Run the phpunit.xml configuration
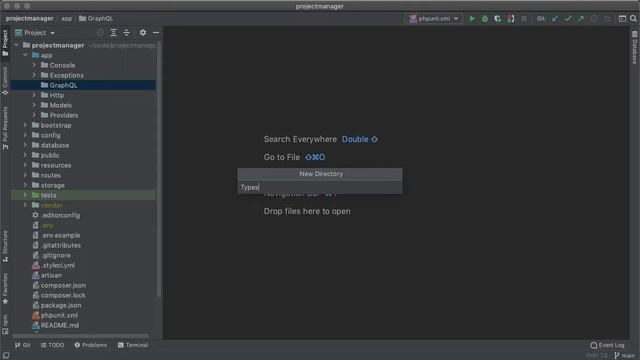Image resolution: width=640 pixels, height=360 pixels. [x=472, y=19]
